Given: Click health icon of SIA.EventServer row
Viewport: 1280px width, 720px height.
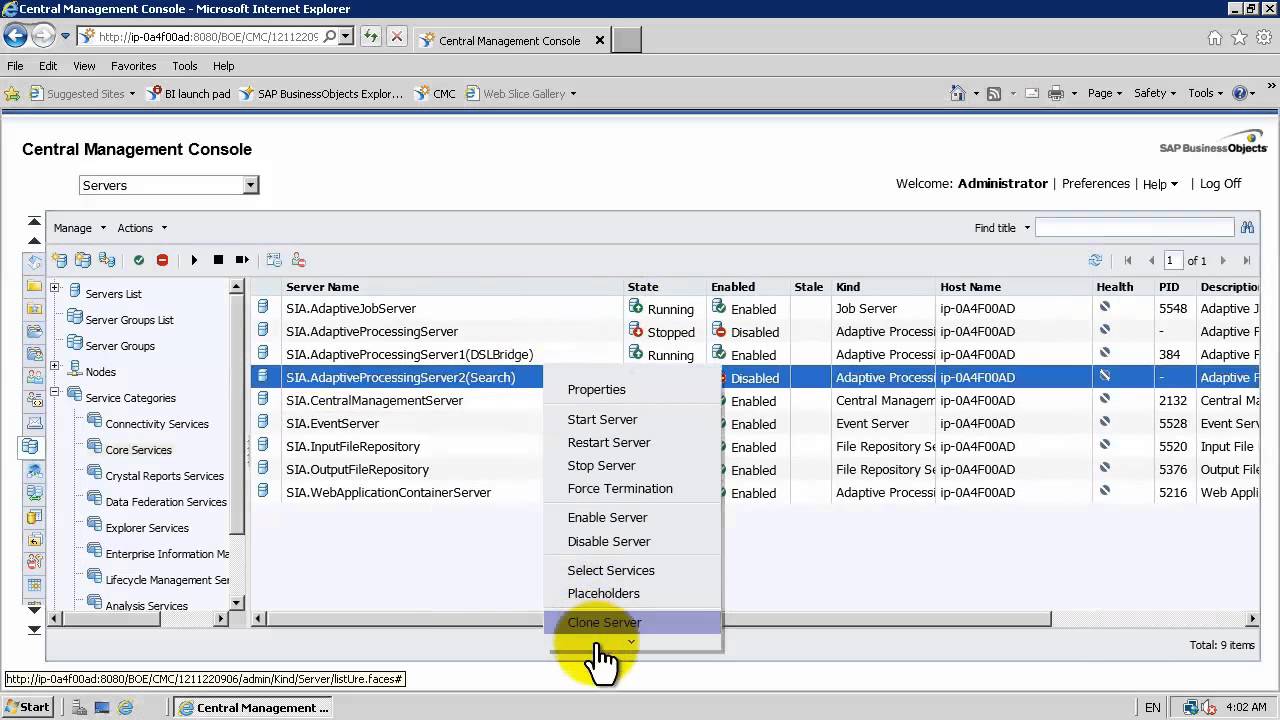Looking at the screenshot, I should [1105, 422].
